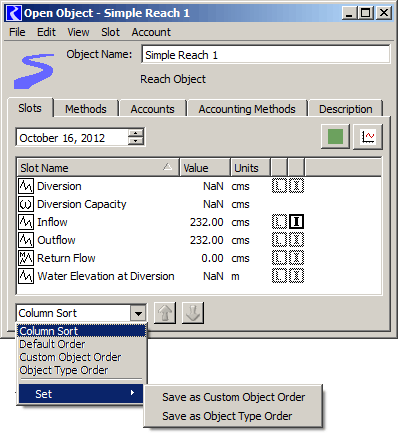Viewport: 398px width, 433px height.
Task: Click the blue Reach object icon
Action: tap(34, 71)
